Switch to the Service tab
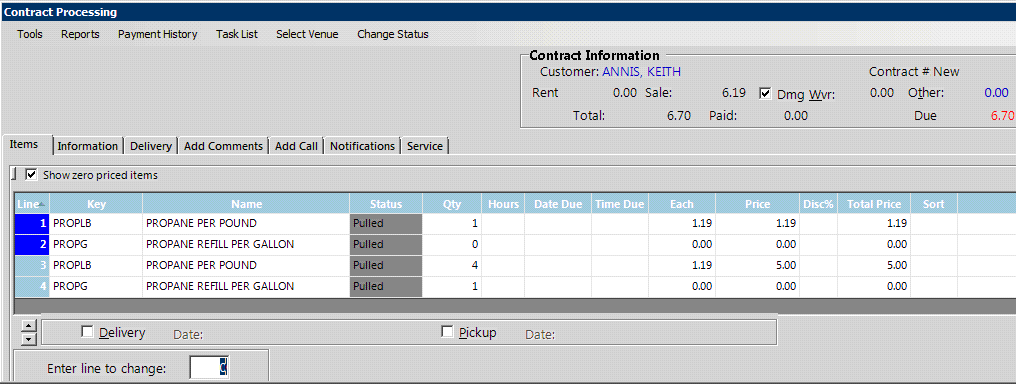The height and width of the screenshot is (384, 1016). pos(425,146)
